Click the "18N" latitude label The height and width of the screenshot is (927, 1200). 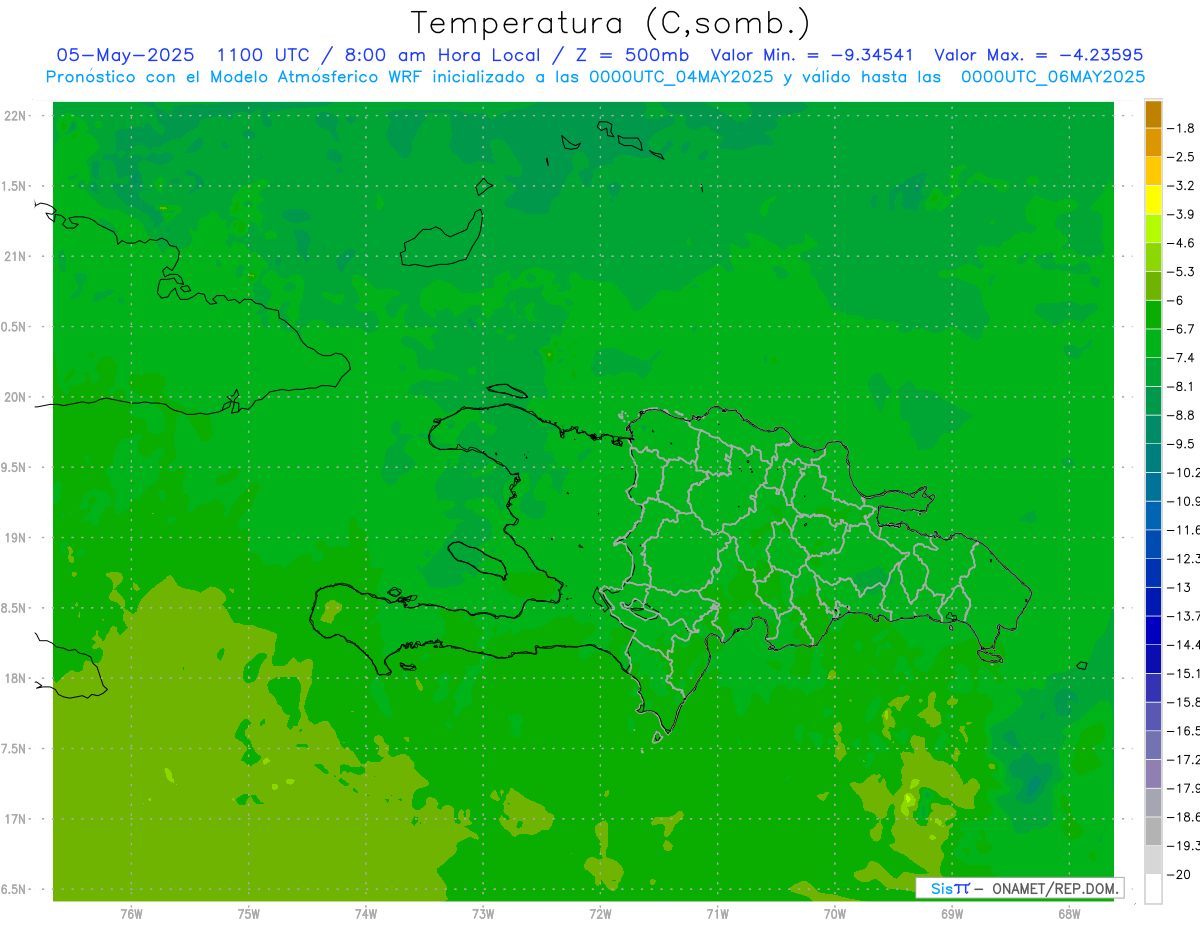tap(16, 678)
